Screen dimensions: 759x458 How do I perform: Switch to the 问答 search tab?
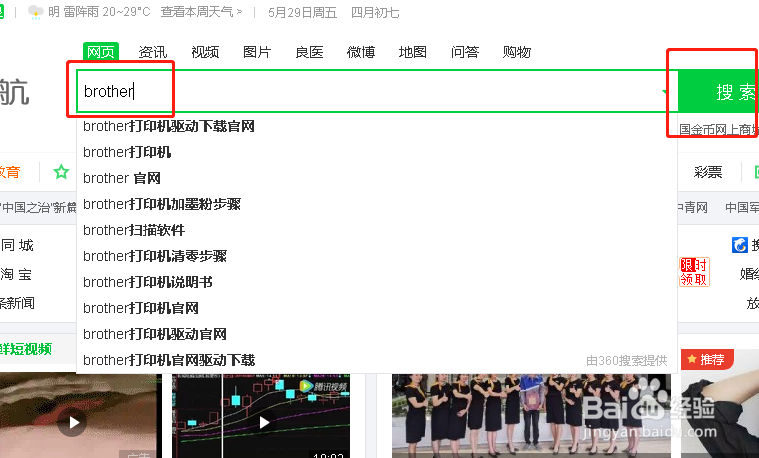click(465, 52)
